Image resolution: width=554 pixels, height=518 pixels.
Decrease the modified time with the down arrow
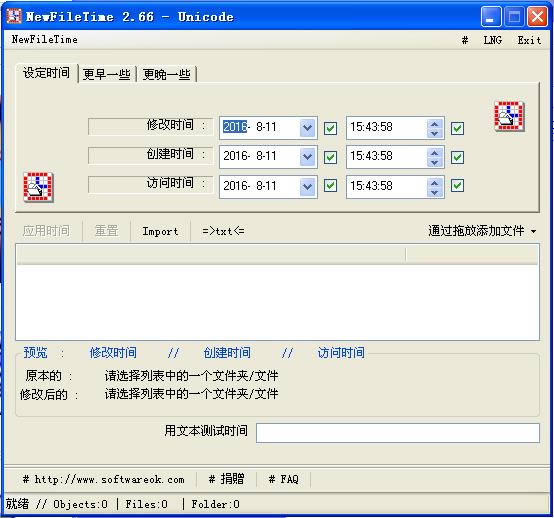click(x=435, y=134)
